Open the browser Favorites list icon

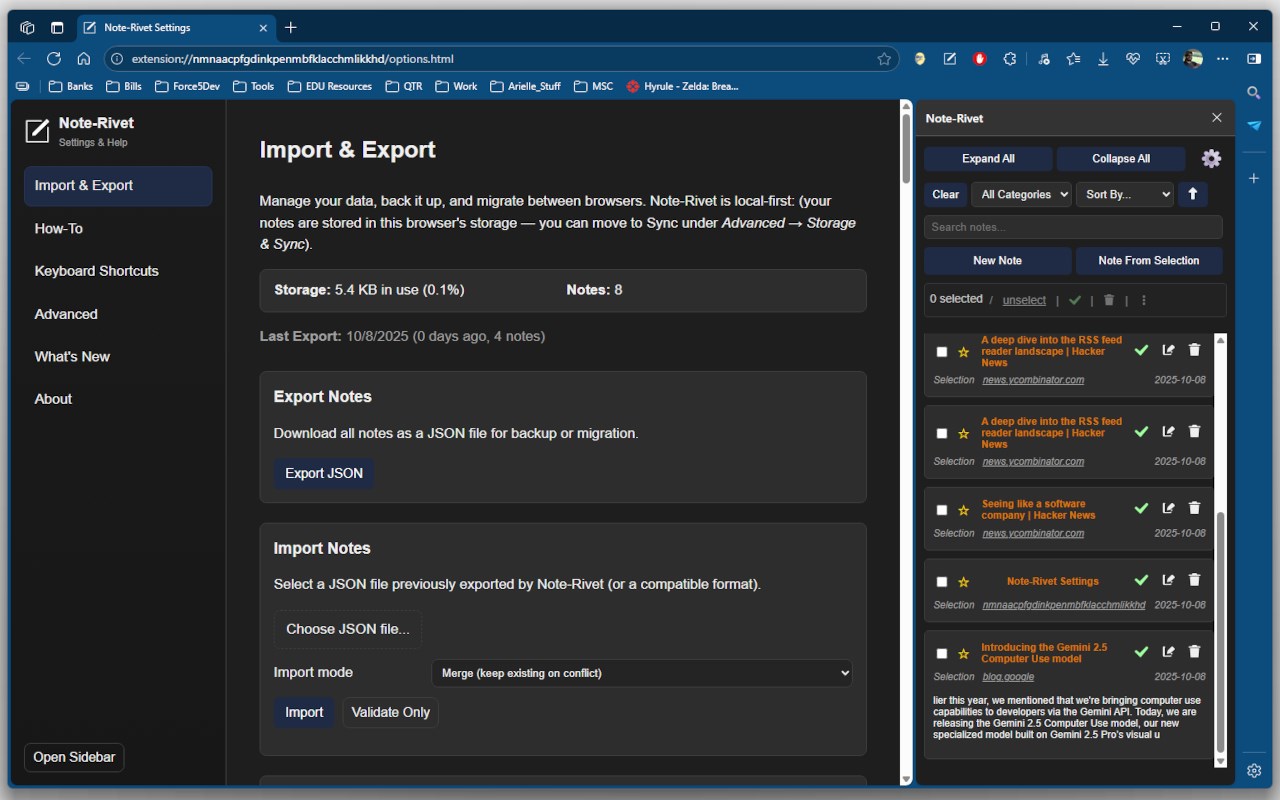(x=1073, y=59)
